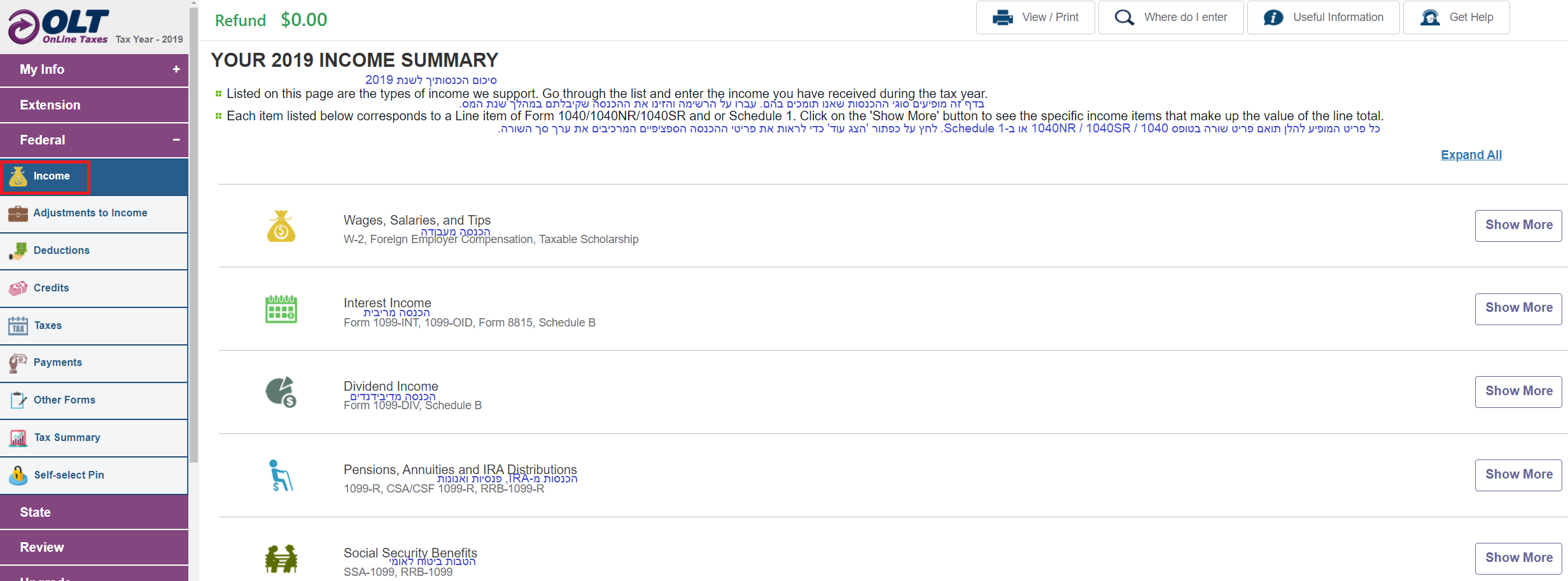This screenshot has height=581, width=1568.
Task: Open the Self-select Pin page
Action: pyautogui.click(x=94, y=475)
